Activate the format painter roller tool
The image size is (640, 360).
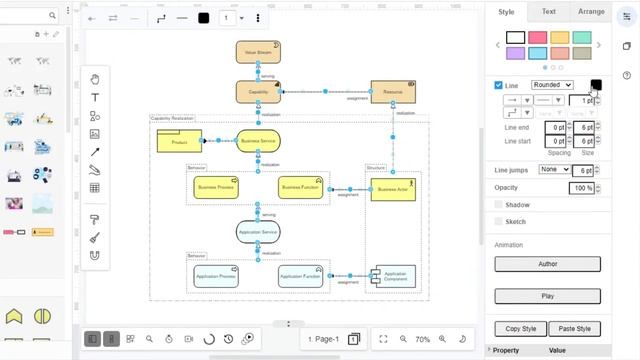[x=95, y=220]
